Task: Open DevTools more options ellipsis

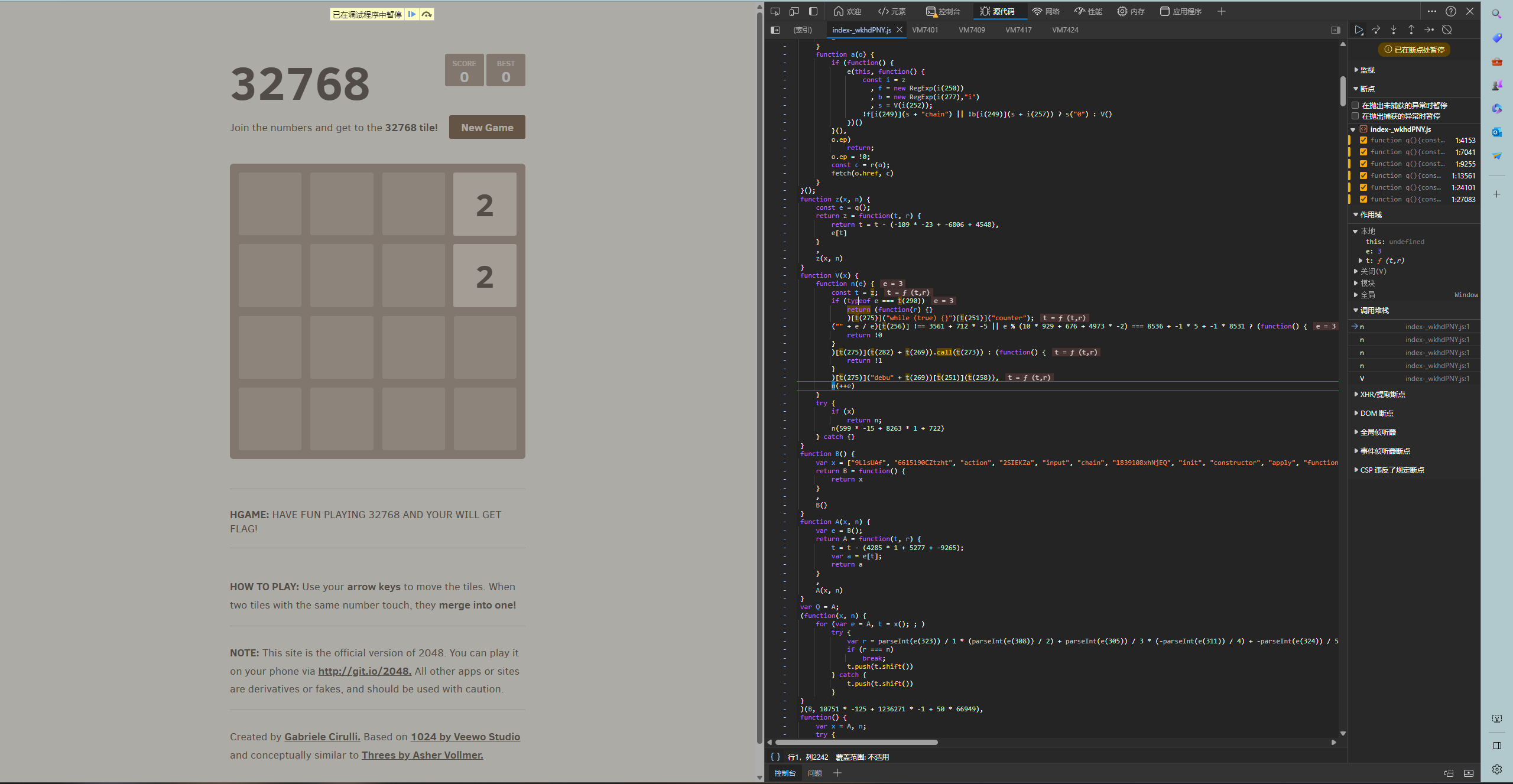Action: coord(1431,11)
